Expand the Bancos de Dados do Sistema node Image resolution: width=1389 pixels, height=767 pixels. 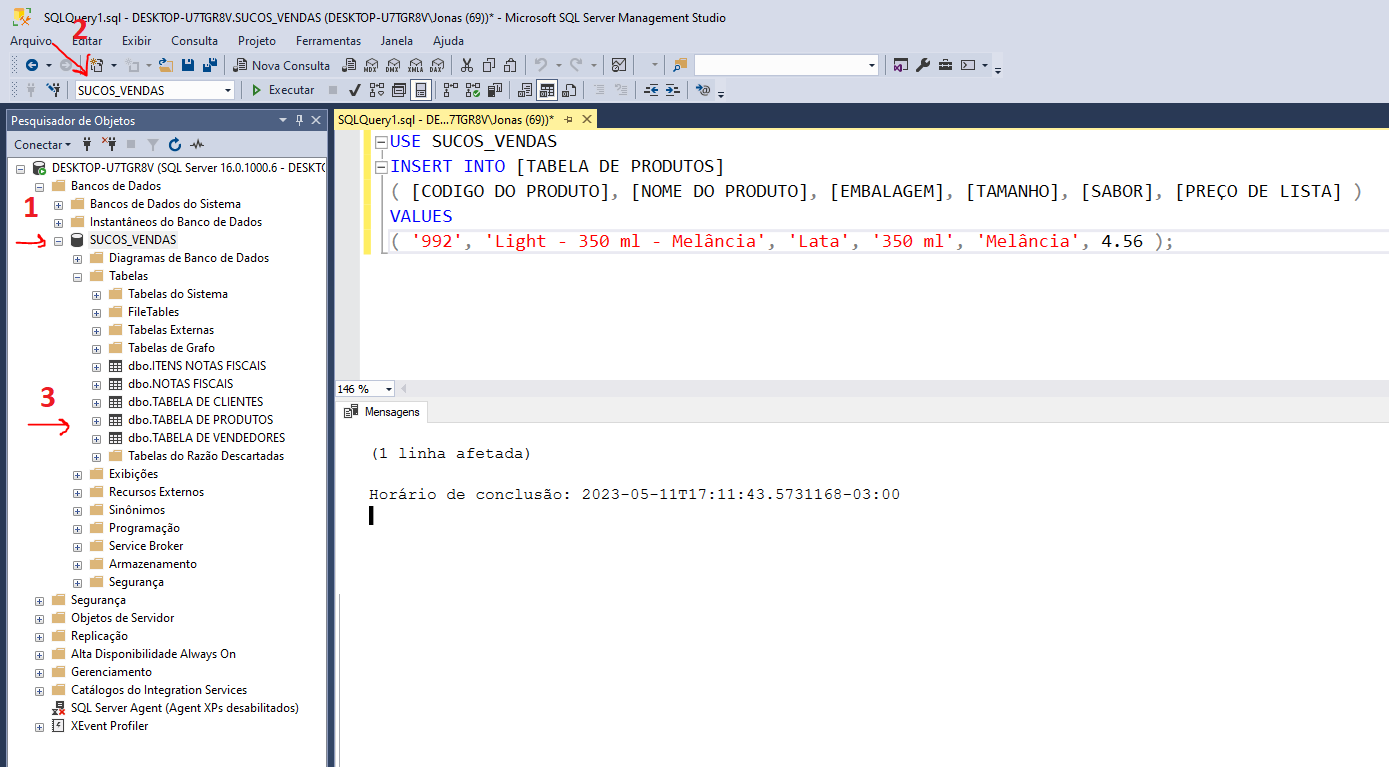58,204
